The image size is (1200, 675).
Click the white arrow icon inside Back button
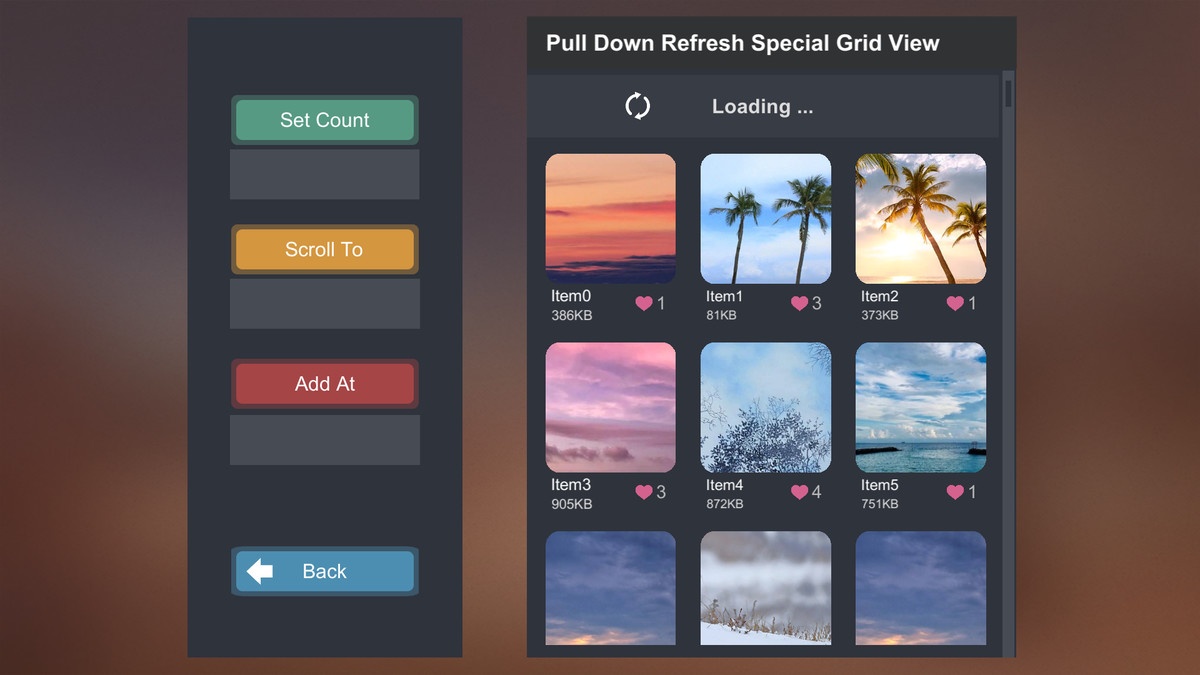click(260, 571)
